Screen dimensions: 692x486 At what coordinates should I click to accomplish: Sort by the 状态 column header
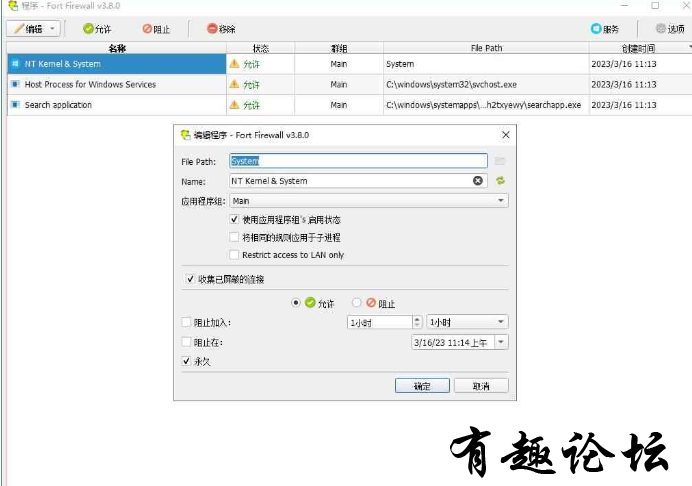click(x=260, y=48)
